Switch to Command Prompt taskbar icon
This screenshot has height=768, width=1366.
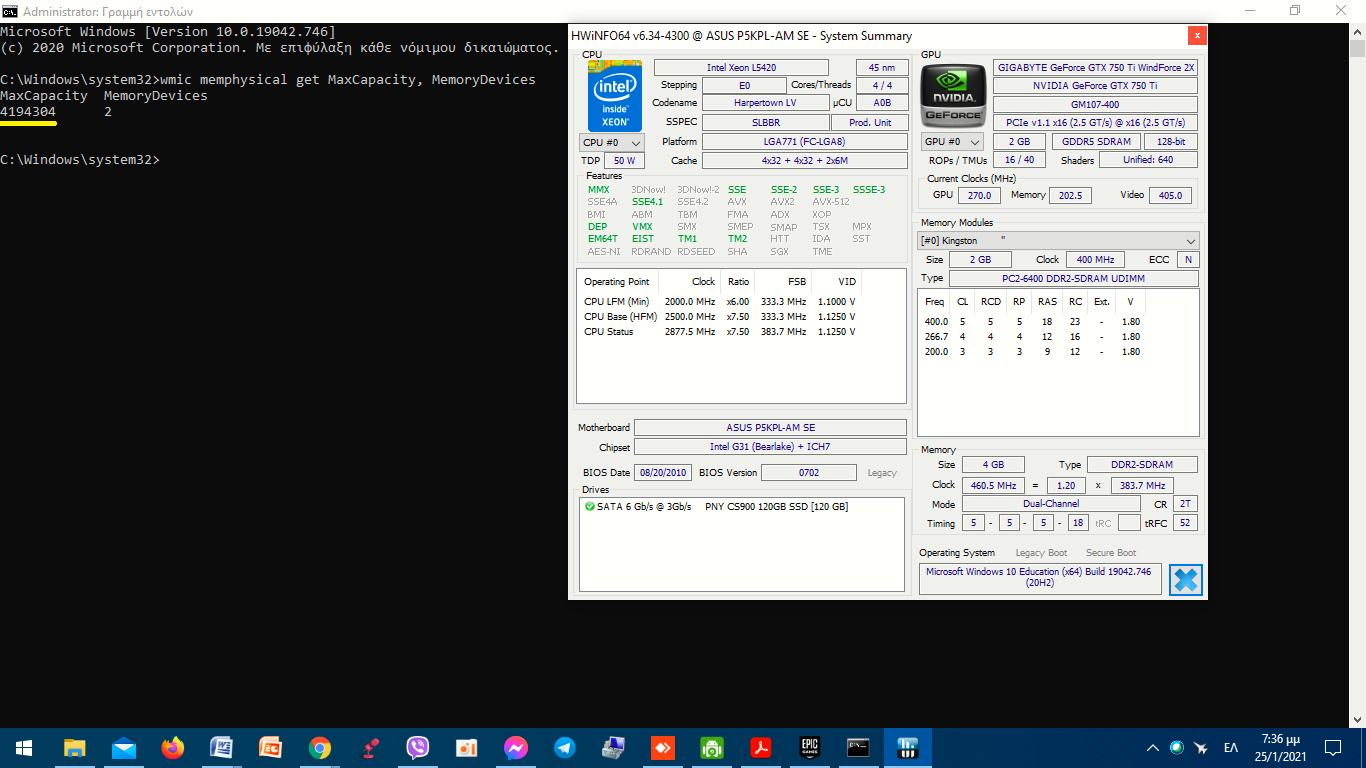(858, 747)
